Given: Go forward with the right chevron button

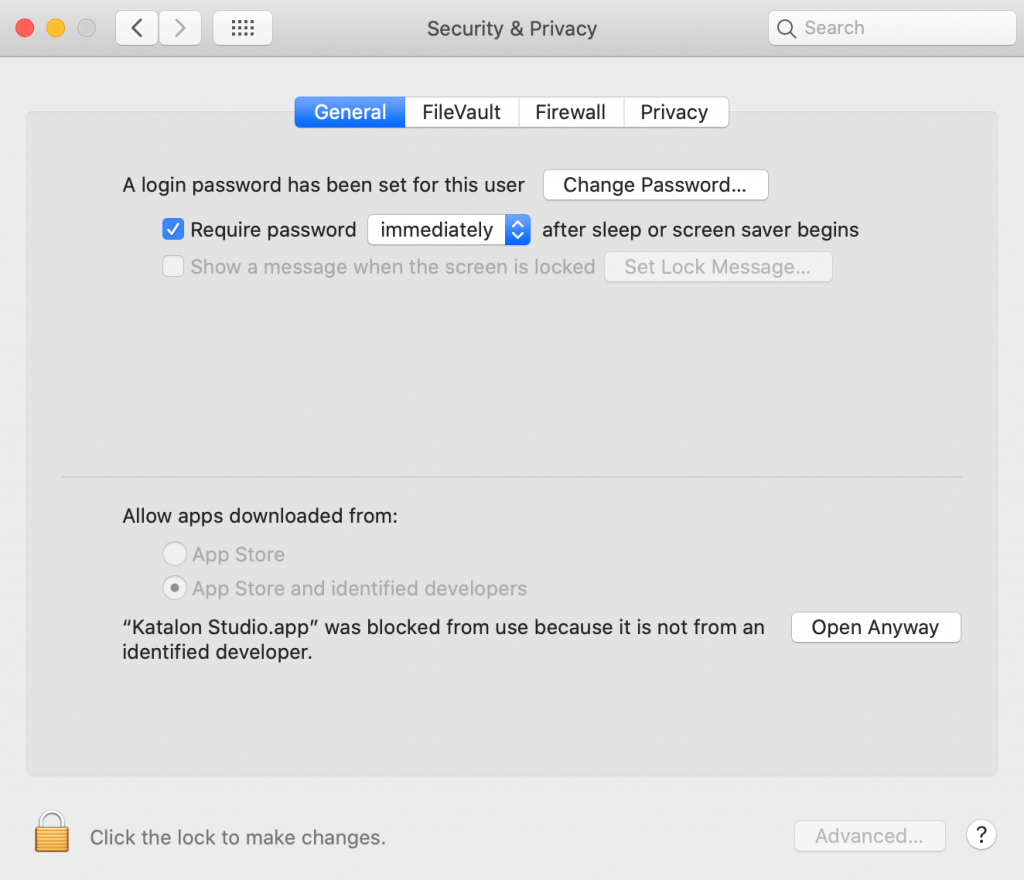Looking at the screenshot, I should pos(180,28).
